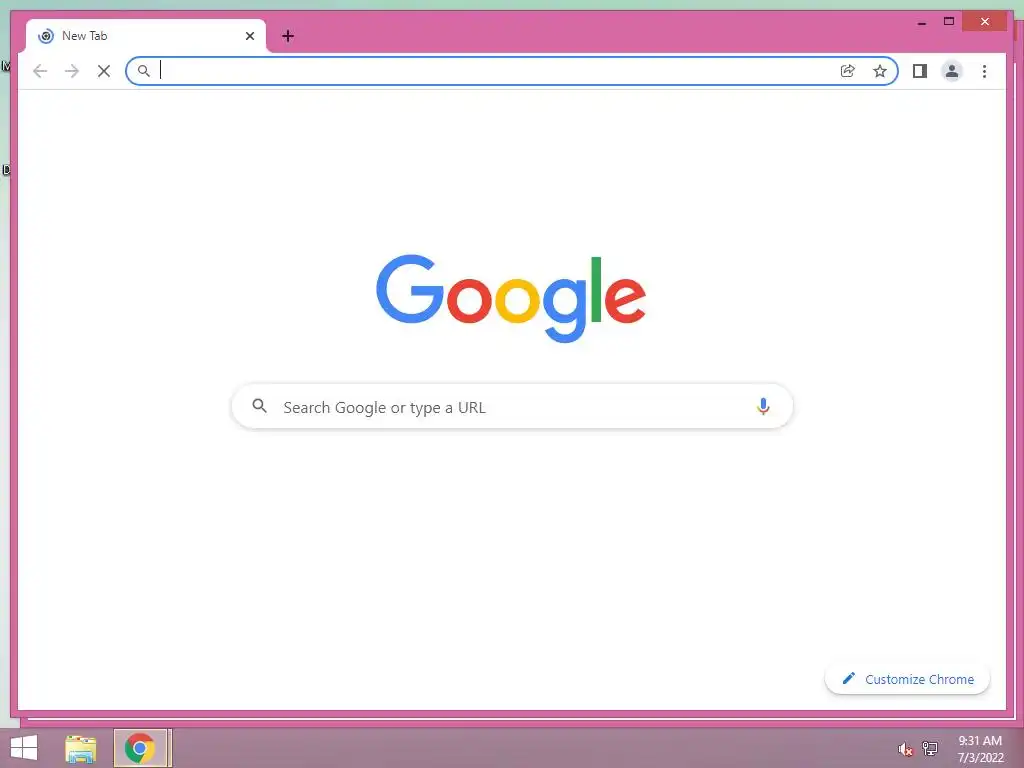Screen dimensions: 1024x768
Task: Open File Explorer from taskbar
Action: tap(81, 748)
